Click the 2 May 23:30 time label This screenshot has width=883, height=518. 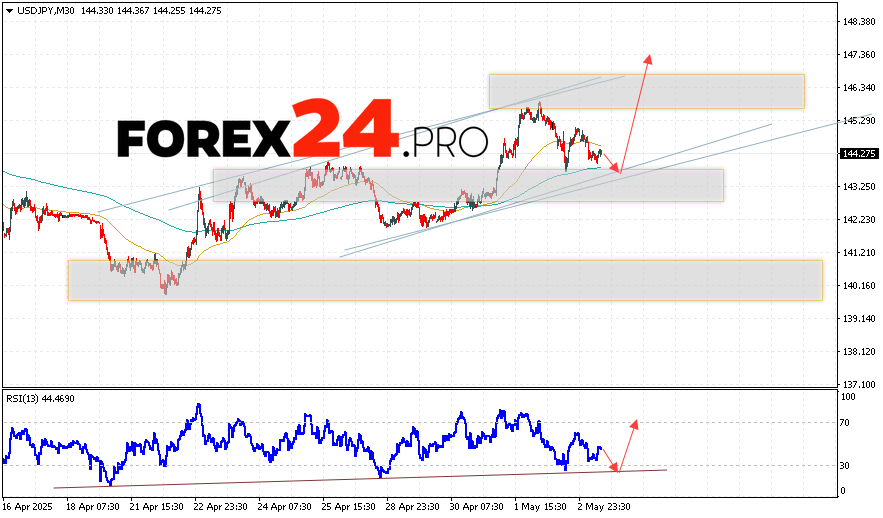tap(604, 507)
